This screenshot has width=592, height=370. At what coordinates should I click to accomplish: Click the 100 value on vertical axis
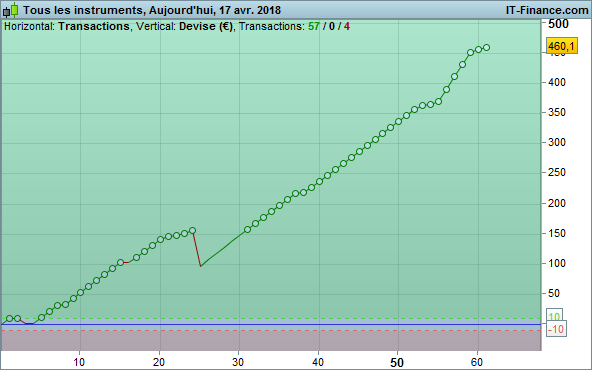pyautogui.click(x=557, y=264)
